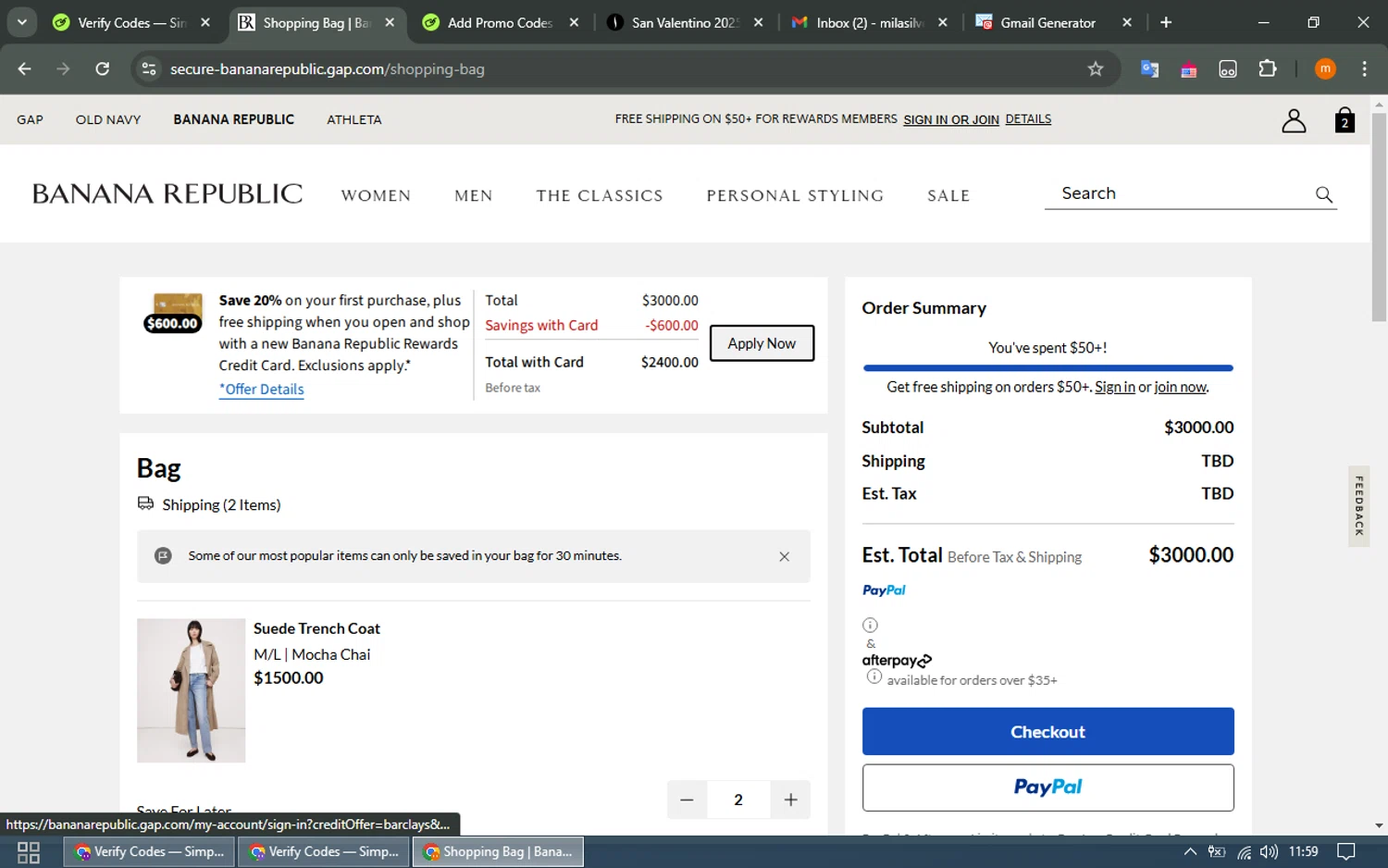Click the volume icon in the system tray
Image resolution: width=1388 pixels, height=868 pixels.
point(1269,851)
